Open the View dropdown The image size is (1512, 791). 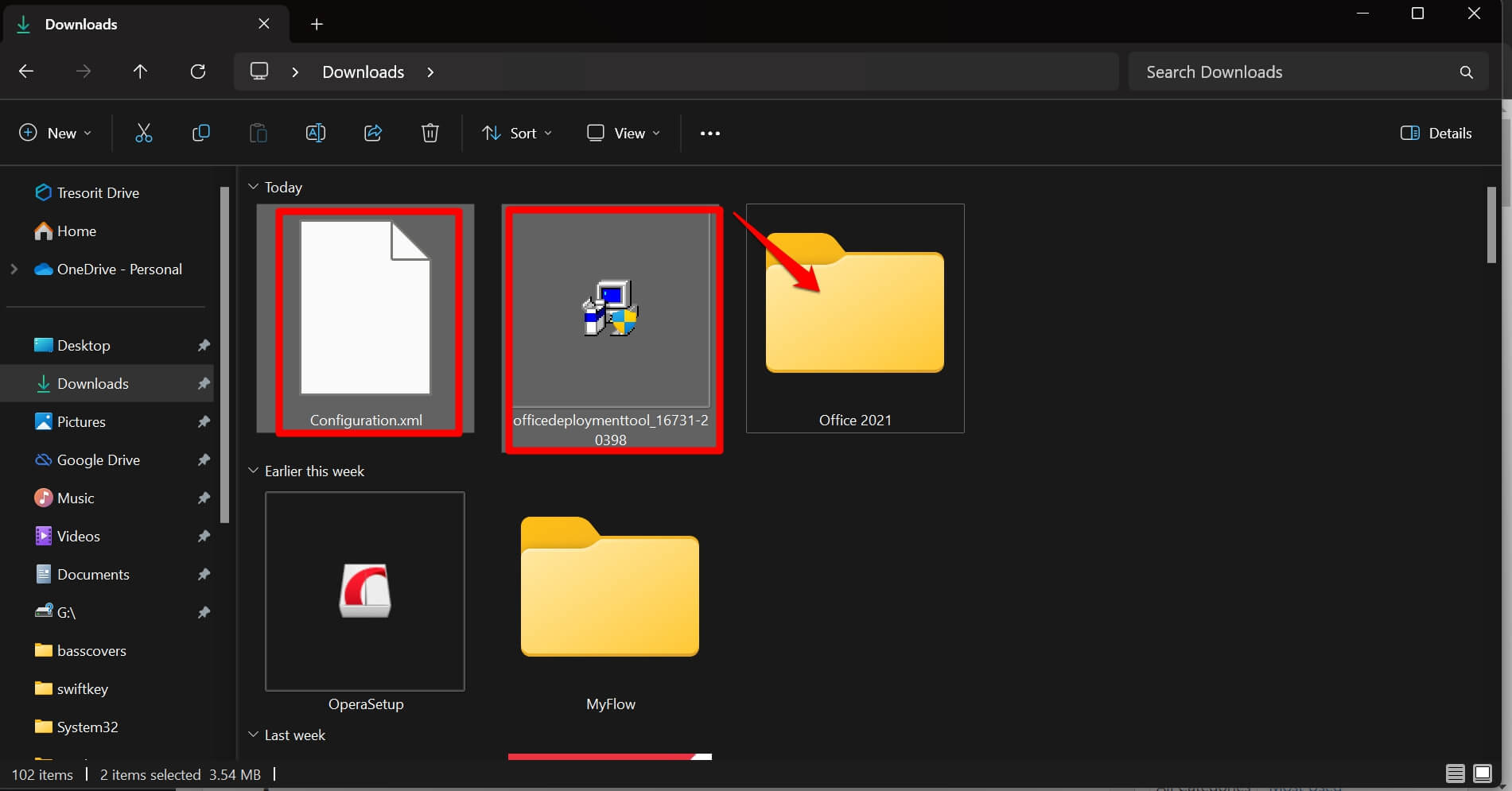624,133
